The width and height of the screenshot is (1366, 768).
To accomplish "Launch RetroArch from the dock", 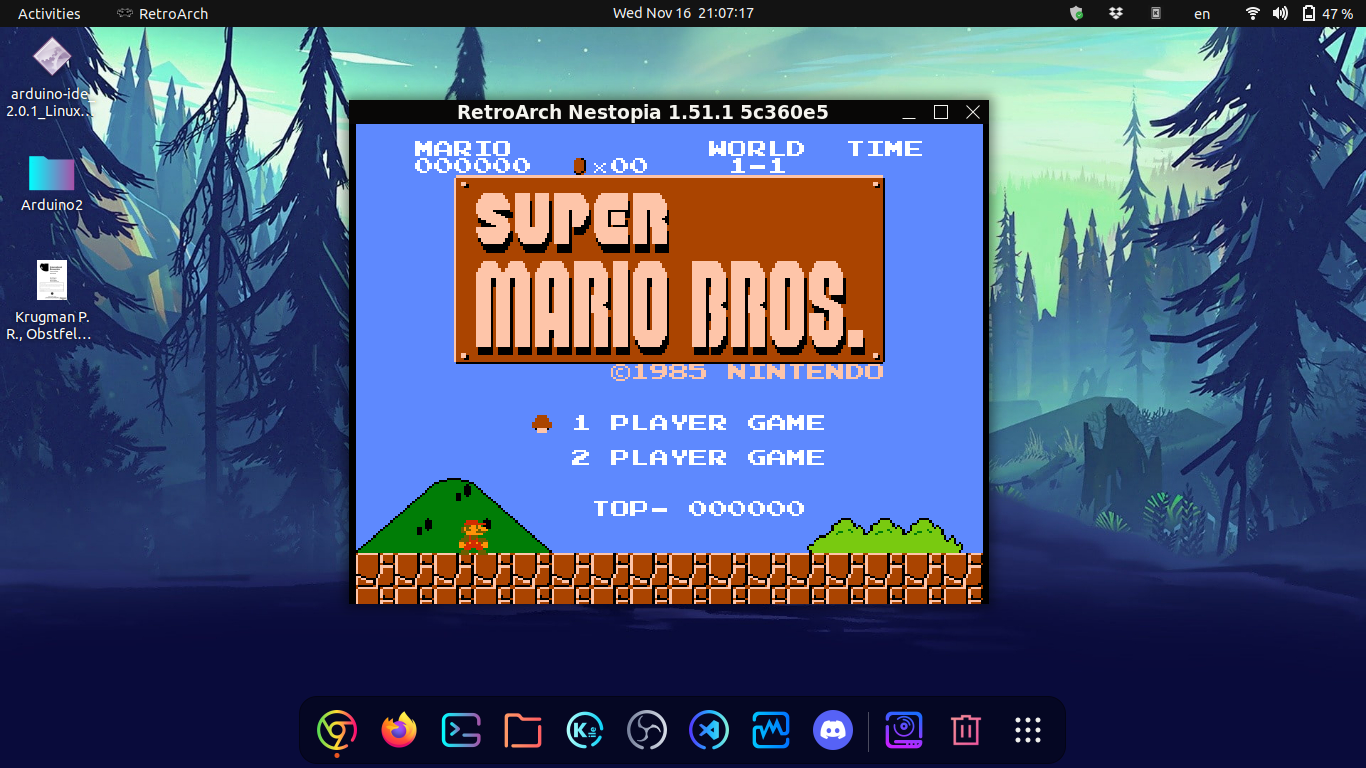I will tap(903, 730).
